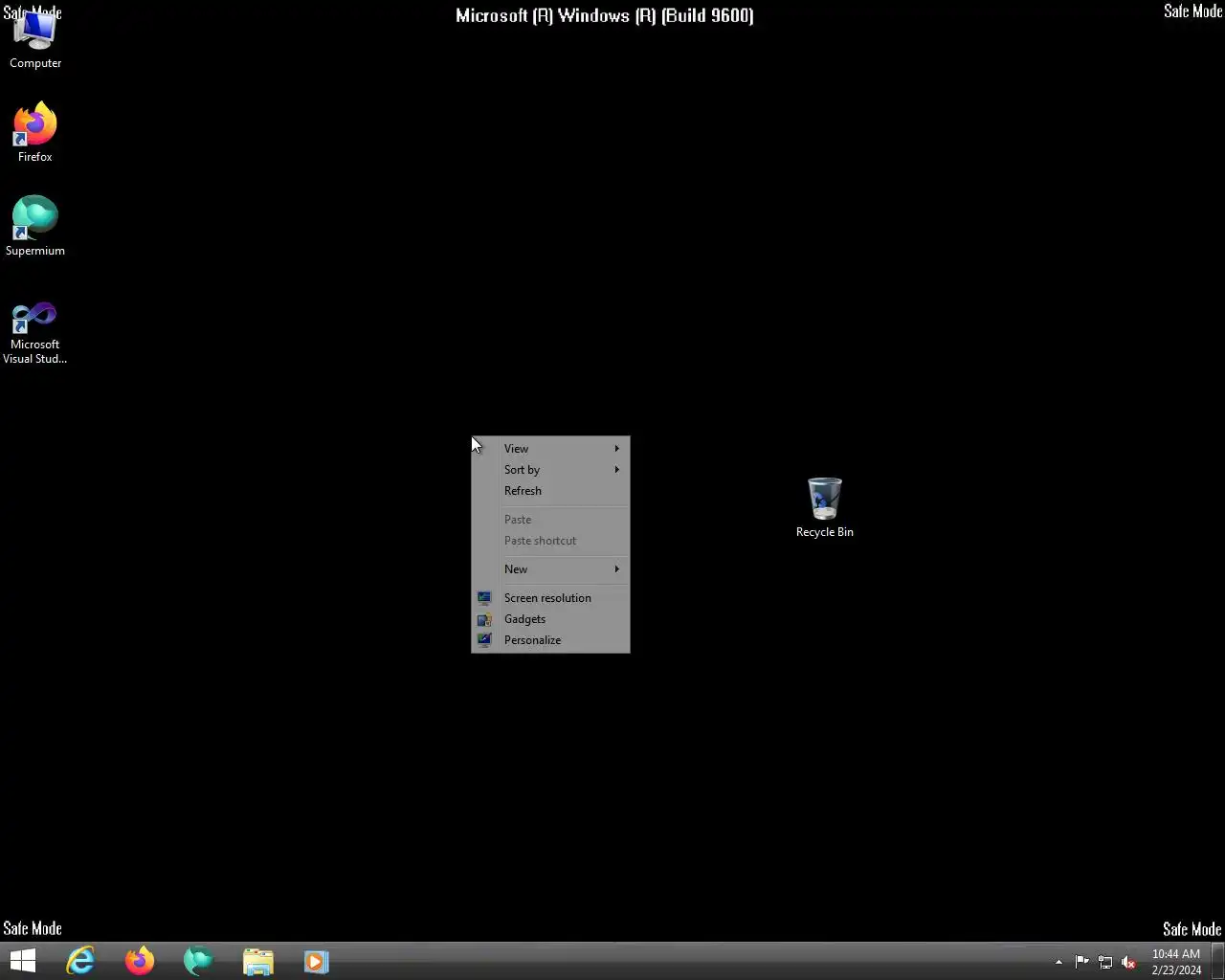The image size is (1225, 980).
Task: Expand the New submenu
Action: coord(550,569)
